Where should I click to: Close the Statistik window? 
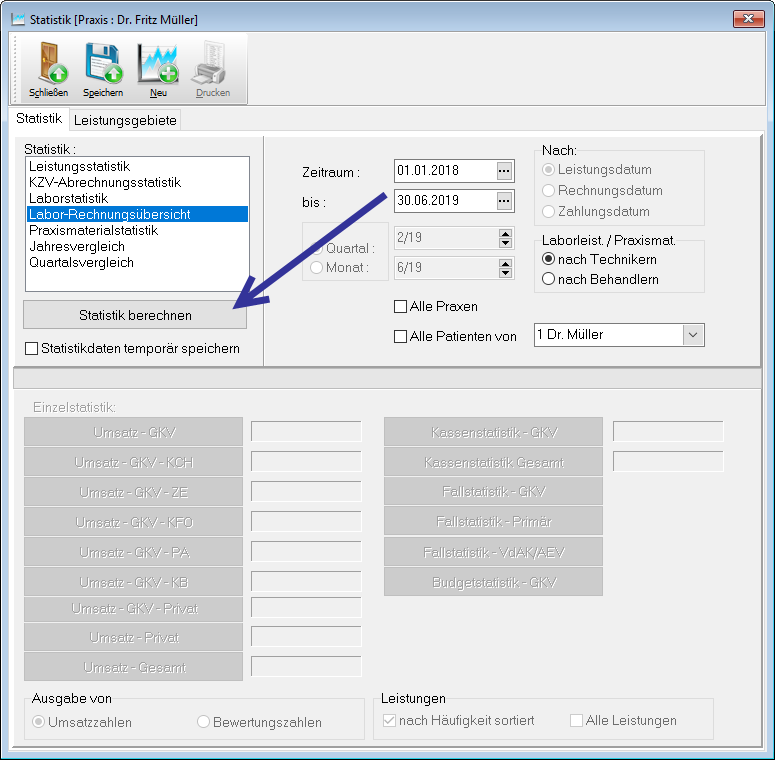(748, 19)
